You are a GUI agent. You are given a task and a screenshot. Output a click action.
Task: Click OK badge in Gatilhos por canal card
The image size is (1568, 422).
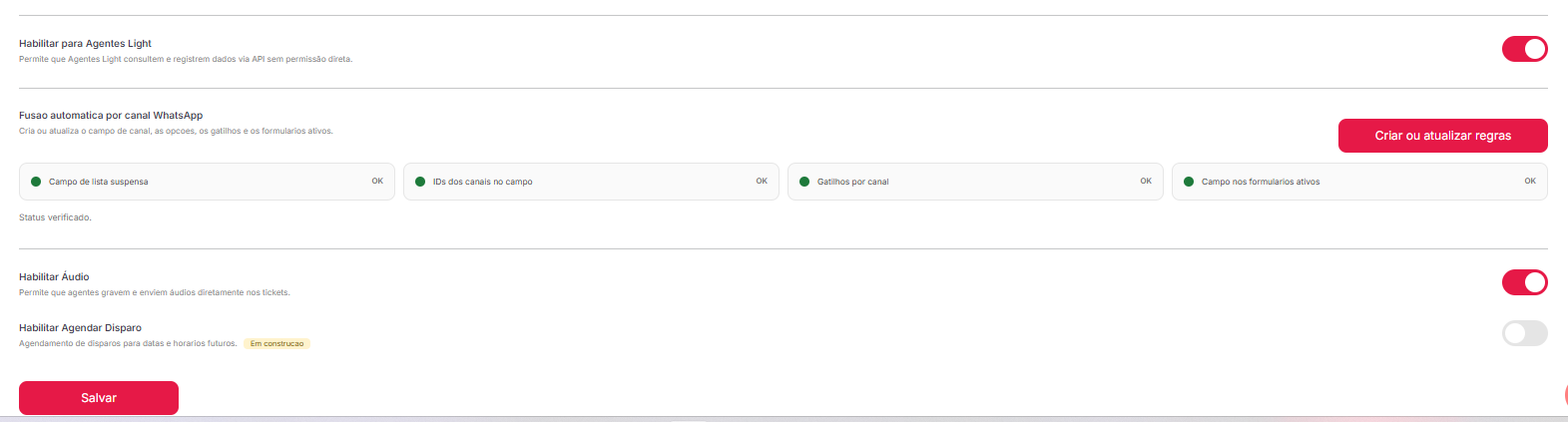(1146, 181)
